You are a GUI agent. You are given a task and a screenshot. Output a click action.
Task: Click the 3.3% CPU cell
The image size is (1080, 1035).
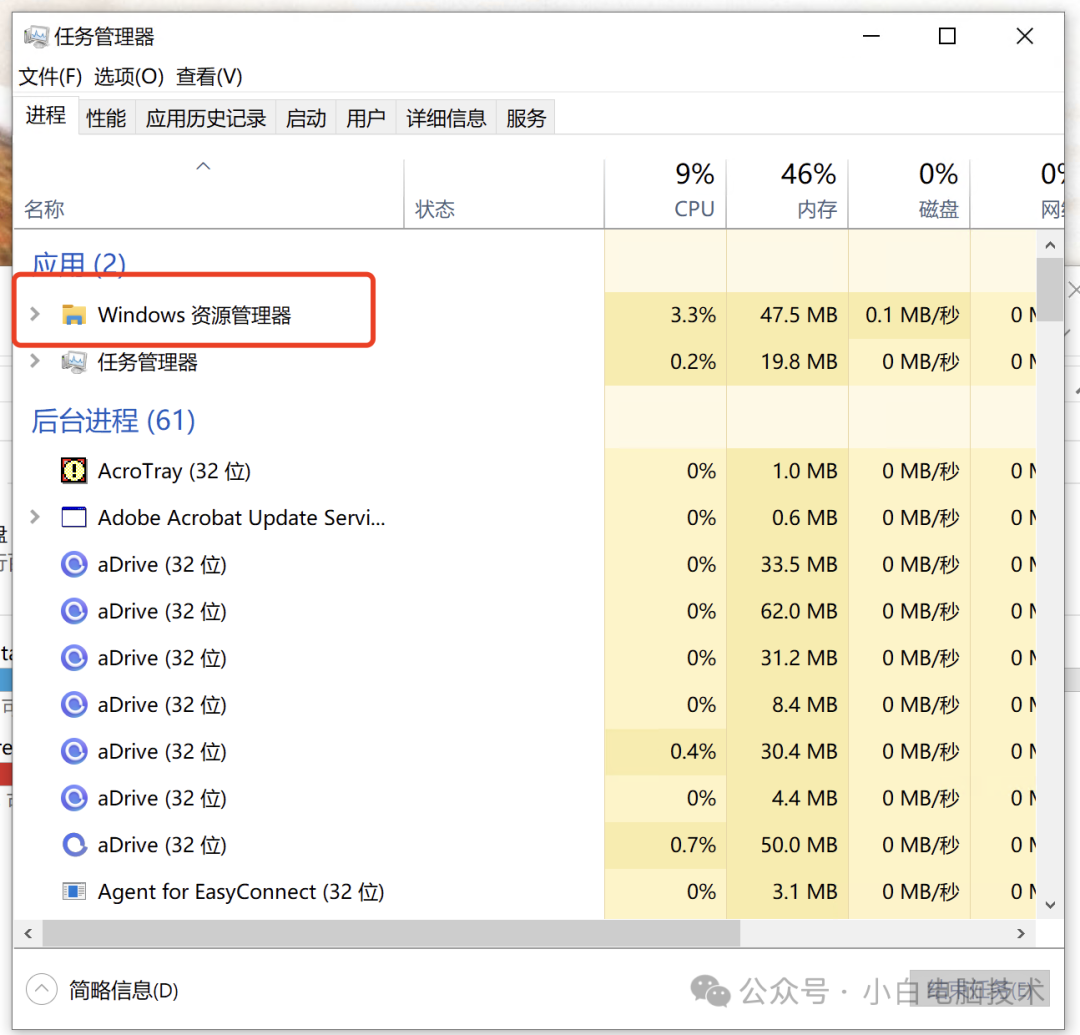tap(665, 315)
